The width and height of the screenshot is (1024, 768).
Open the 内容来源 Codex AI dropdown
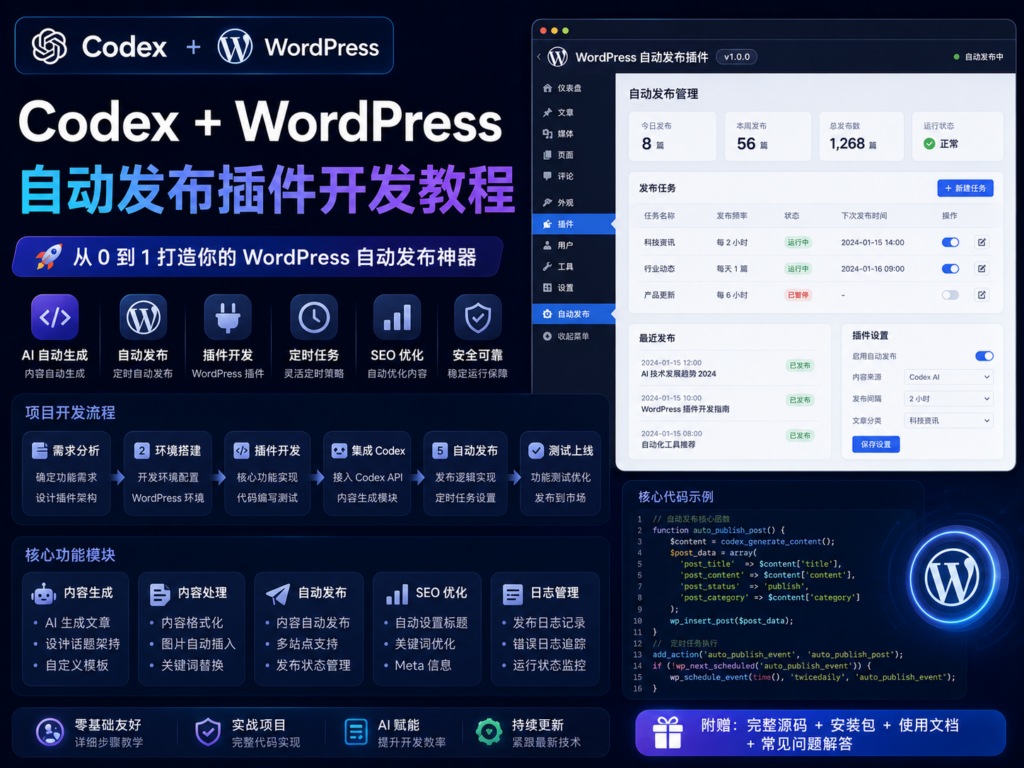(949, 377)
